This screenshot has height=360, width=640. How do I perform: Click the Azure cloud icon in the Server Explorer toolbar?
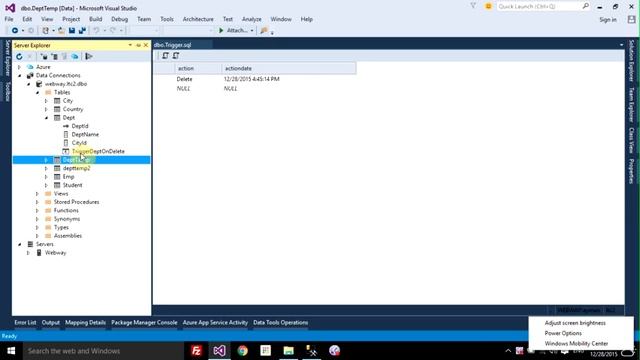point(75,56)
